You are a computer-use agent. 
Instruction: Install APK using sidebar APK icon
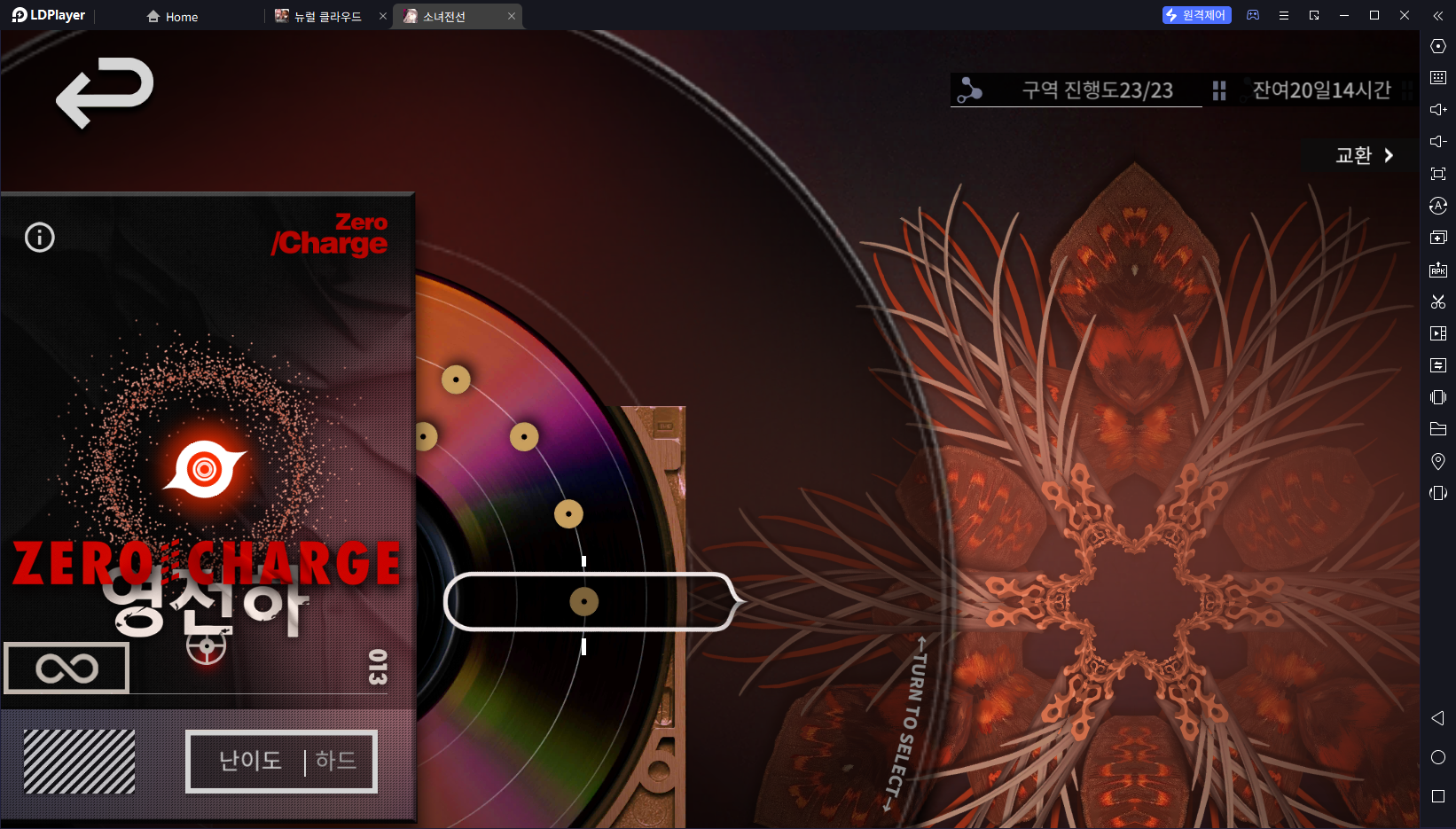pyautogui.click(x=1438, y=270)
